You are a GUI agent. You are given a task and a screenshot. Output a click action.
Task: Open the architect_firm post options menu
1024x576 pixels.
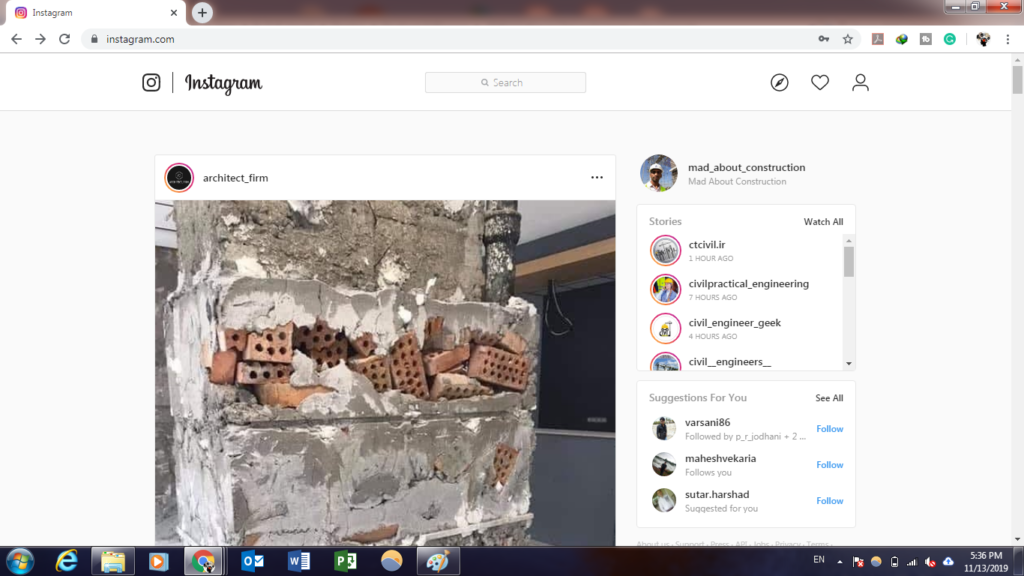coord(597,178)
